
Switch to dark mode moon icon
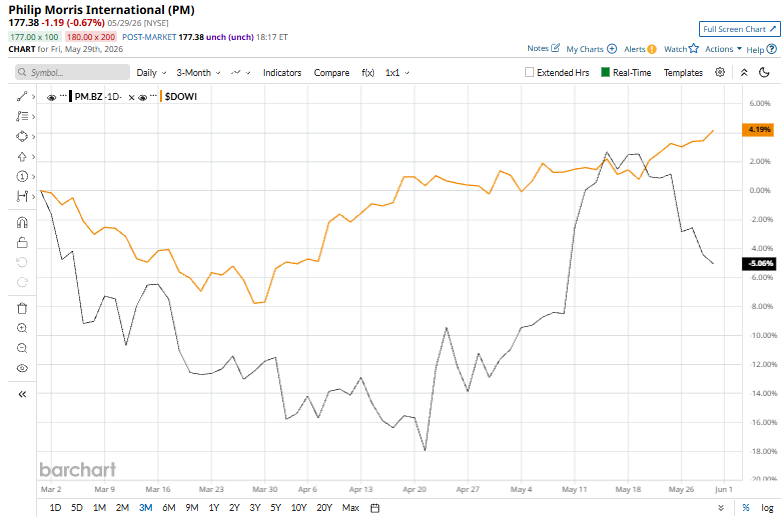[x=764, y=73]
